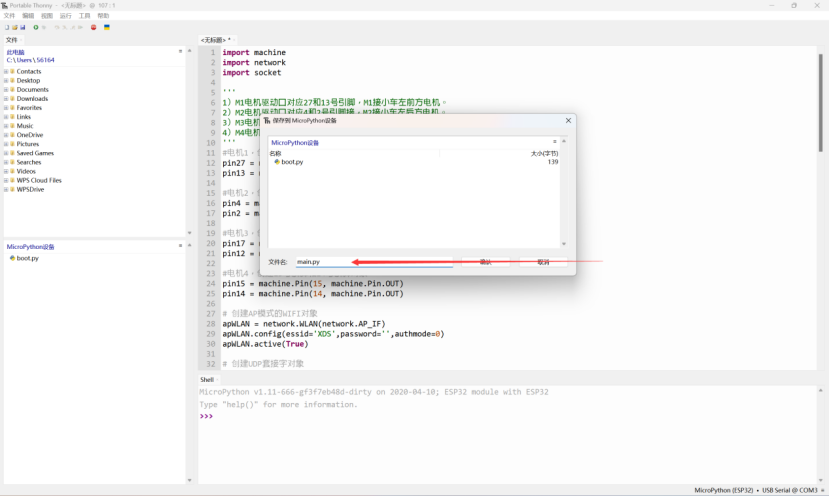Click the Resume debugging toolbar icon
Viewport: 830px width, 496px height.
(x=80, y=27)
